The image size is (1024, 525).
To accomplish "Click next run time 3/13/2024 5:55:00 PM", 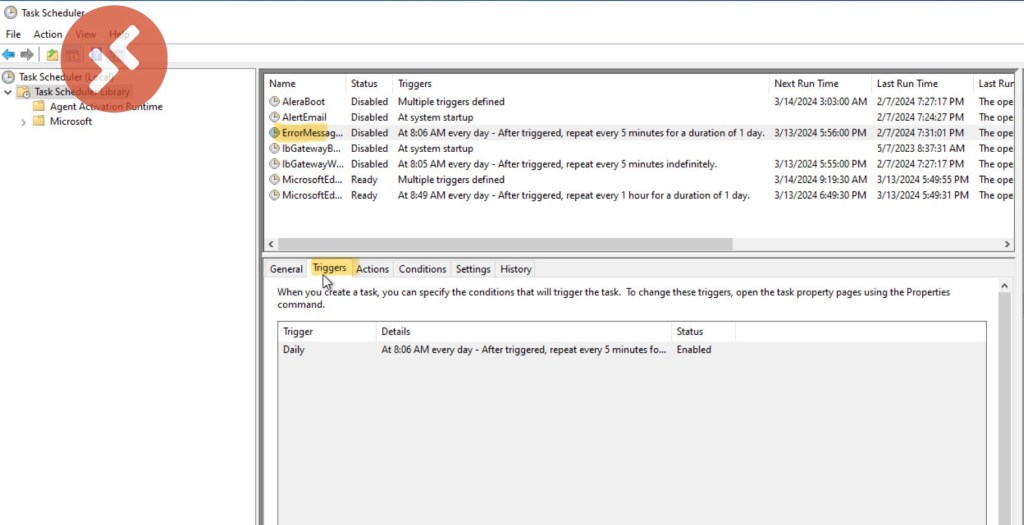I will coord(820,164).
